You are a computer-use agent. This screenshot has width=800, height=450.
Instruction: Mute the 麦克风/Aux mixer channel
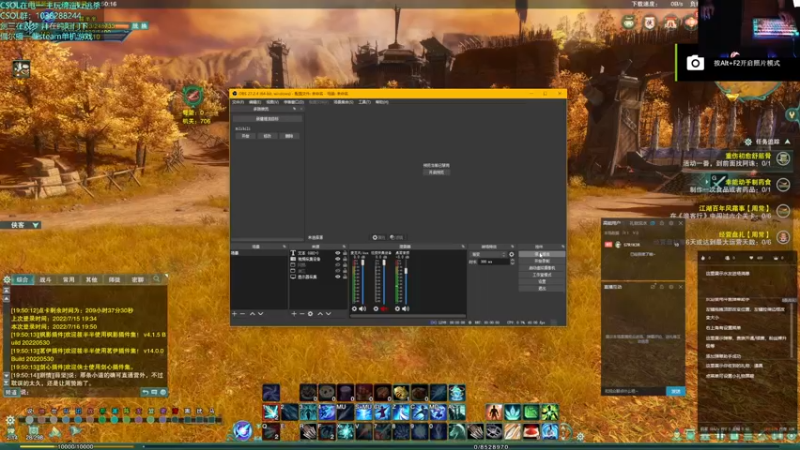point(362,309)
